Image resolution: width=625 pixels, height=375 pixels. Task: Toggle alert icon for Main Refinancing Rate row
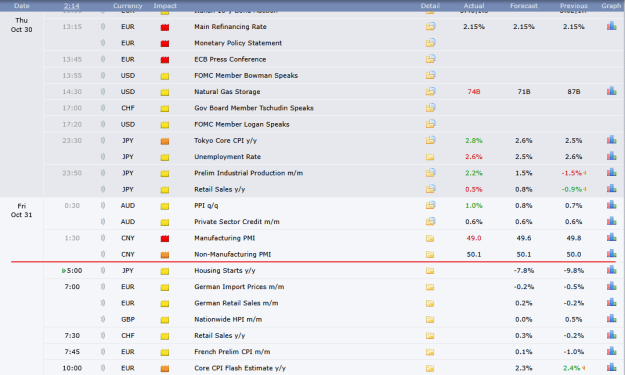(103, 27)
